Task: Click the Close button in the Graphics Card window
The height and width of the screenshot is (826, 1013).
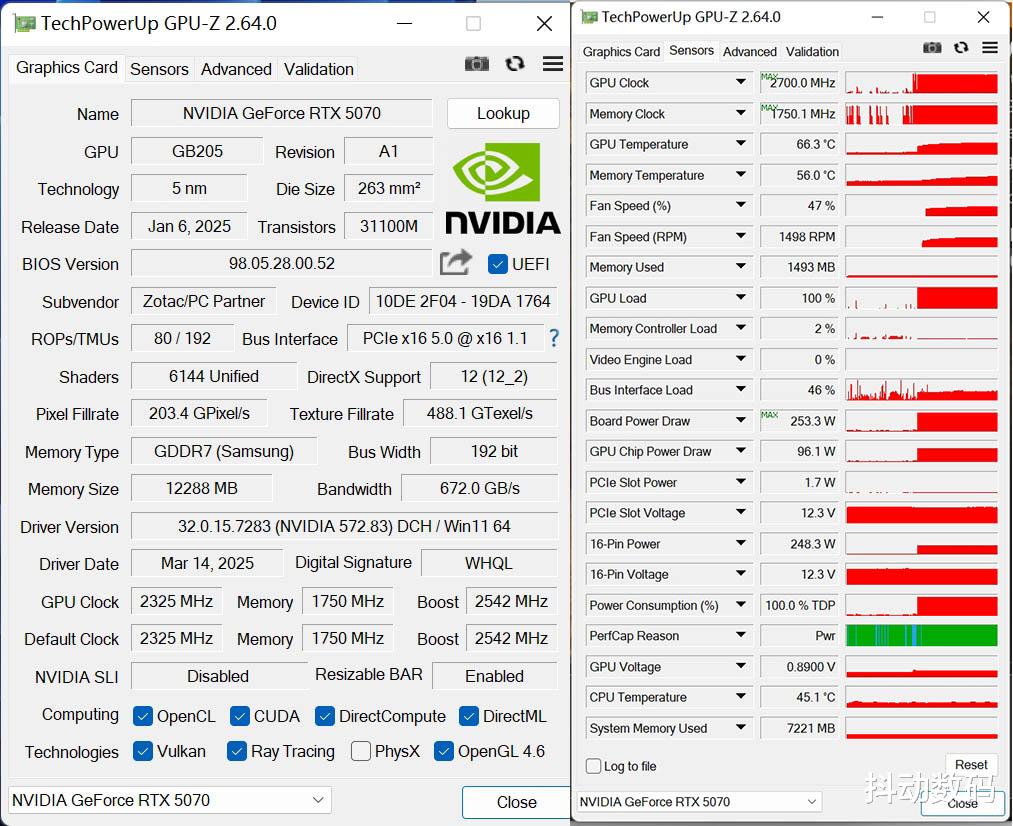Action: [x=516, y=802]
